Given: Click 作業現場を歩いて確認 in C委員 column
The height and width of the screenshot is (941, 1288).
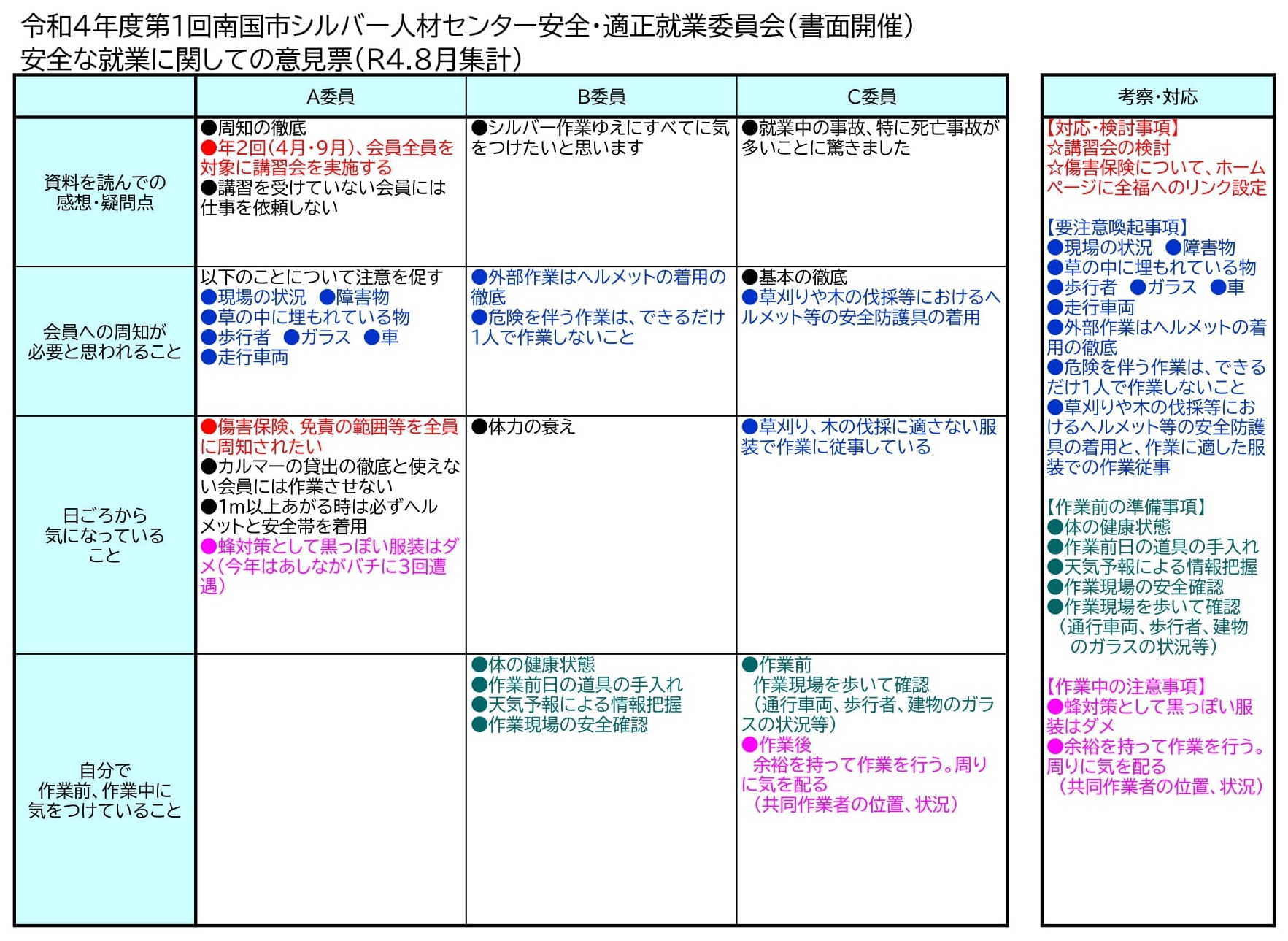Looking at the screenshot, I should 841,685.
